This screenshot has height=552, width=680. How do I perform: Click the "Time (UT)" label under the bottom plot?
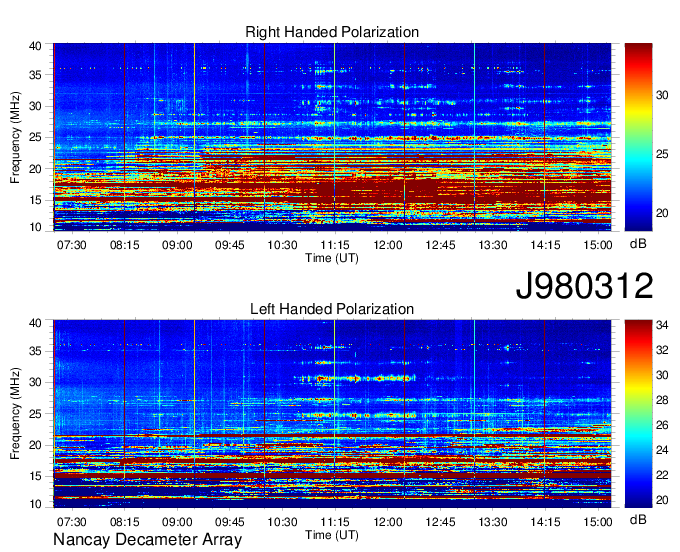coord(332,535)
